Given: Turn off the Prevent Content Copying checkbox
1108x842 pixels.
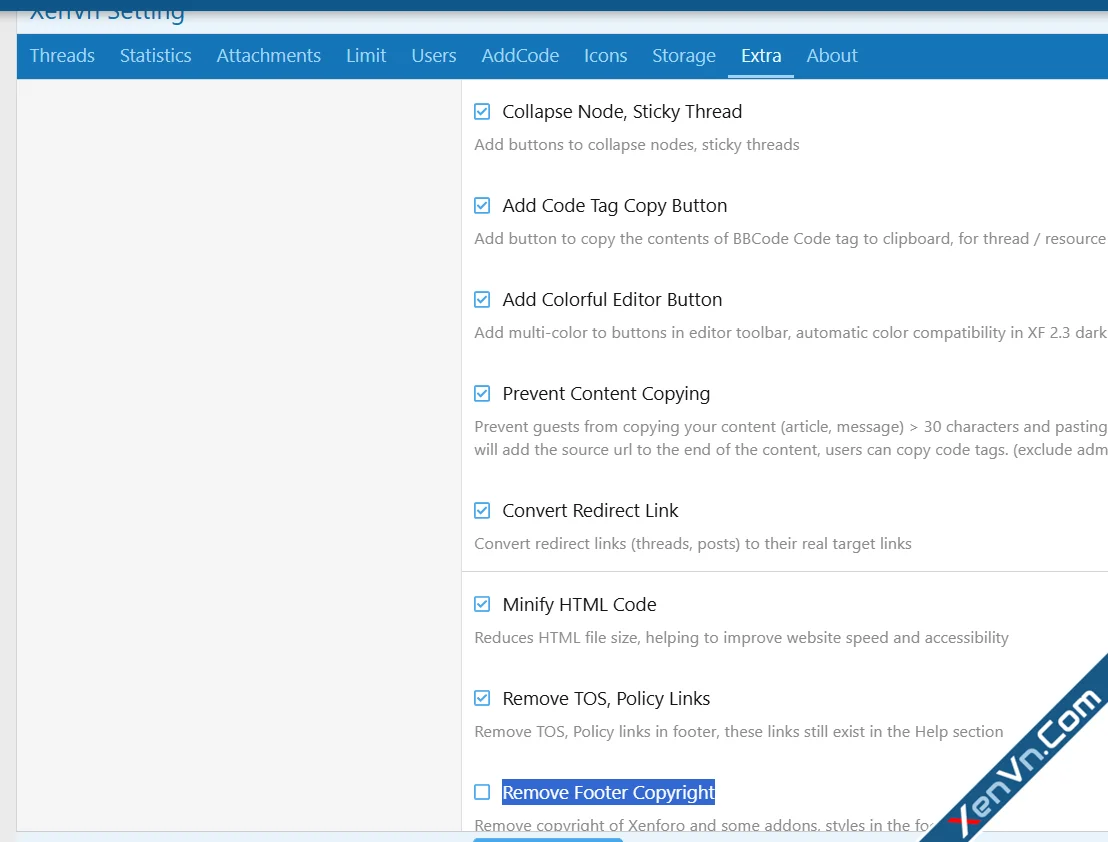Looking at the screenshot, I should pos(482,394).
